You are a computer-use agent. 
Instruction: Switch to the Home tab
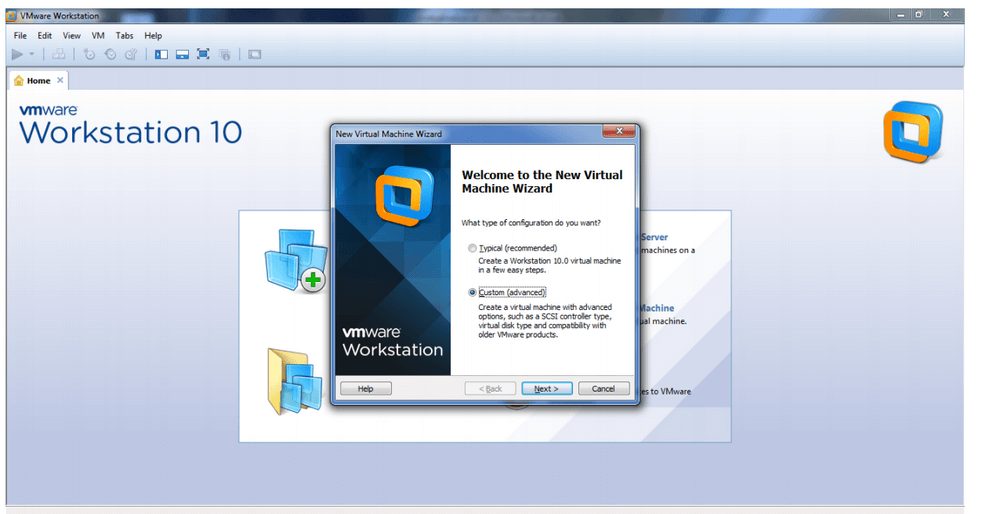(x=38, y=81)
